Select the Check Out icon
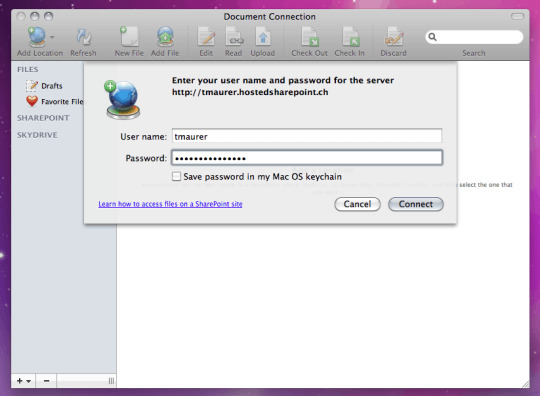Viewport: 540px width, 396px height. [x=309, y=37]
